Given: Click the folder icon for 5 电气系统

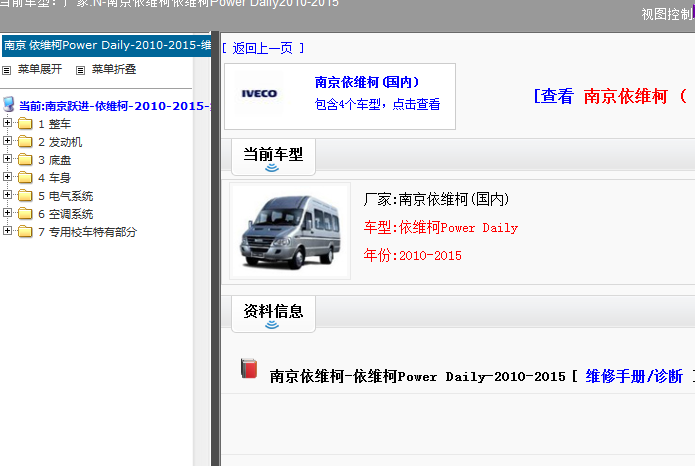Looking at the screenshot, I should [25, 196].
